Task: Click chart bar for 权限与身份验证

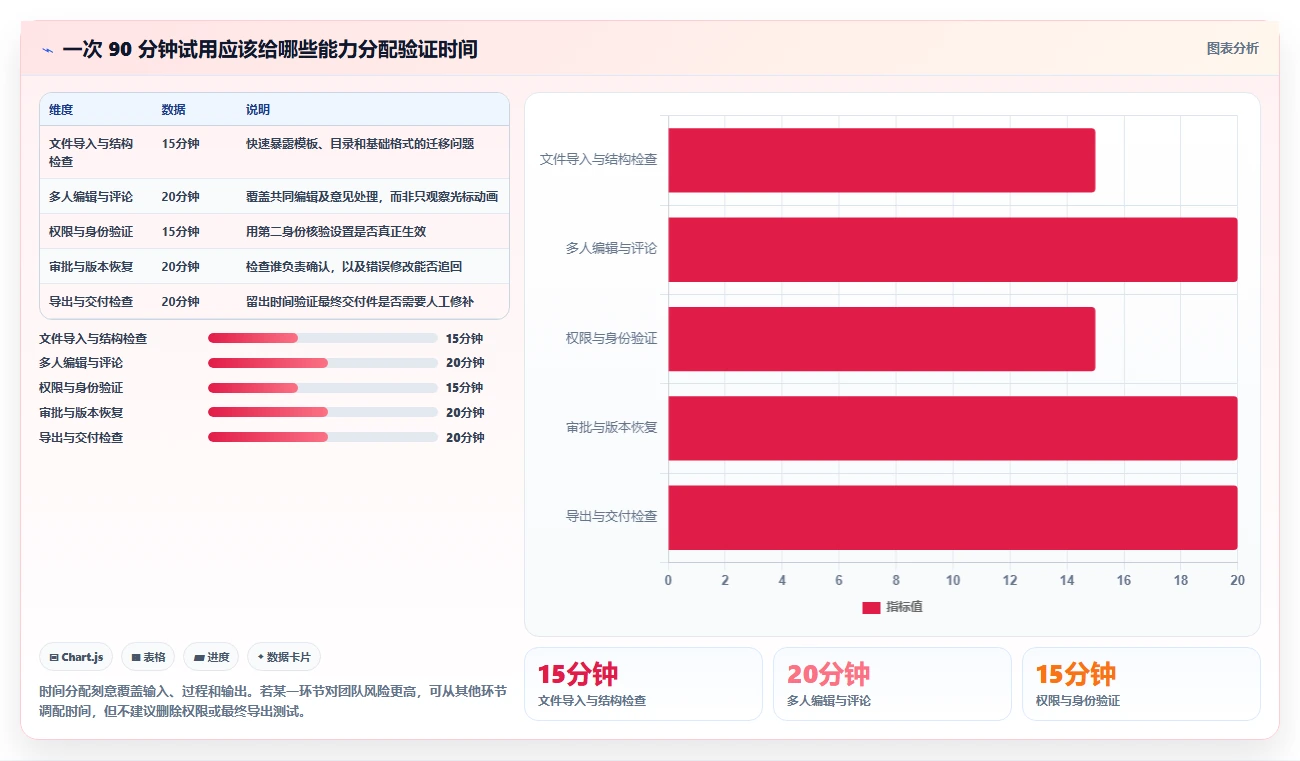Action: [x=882, y=339]
